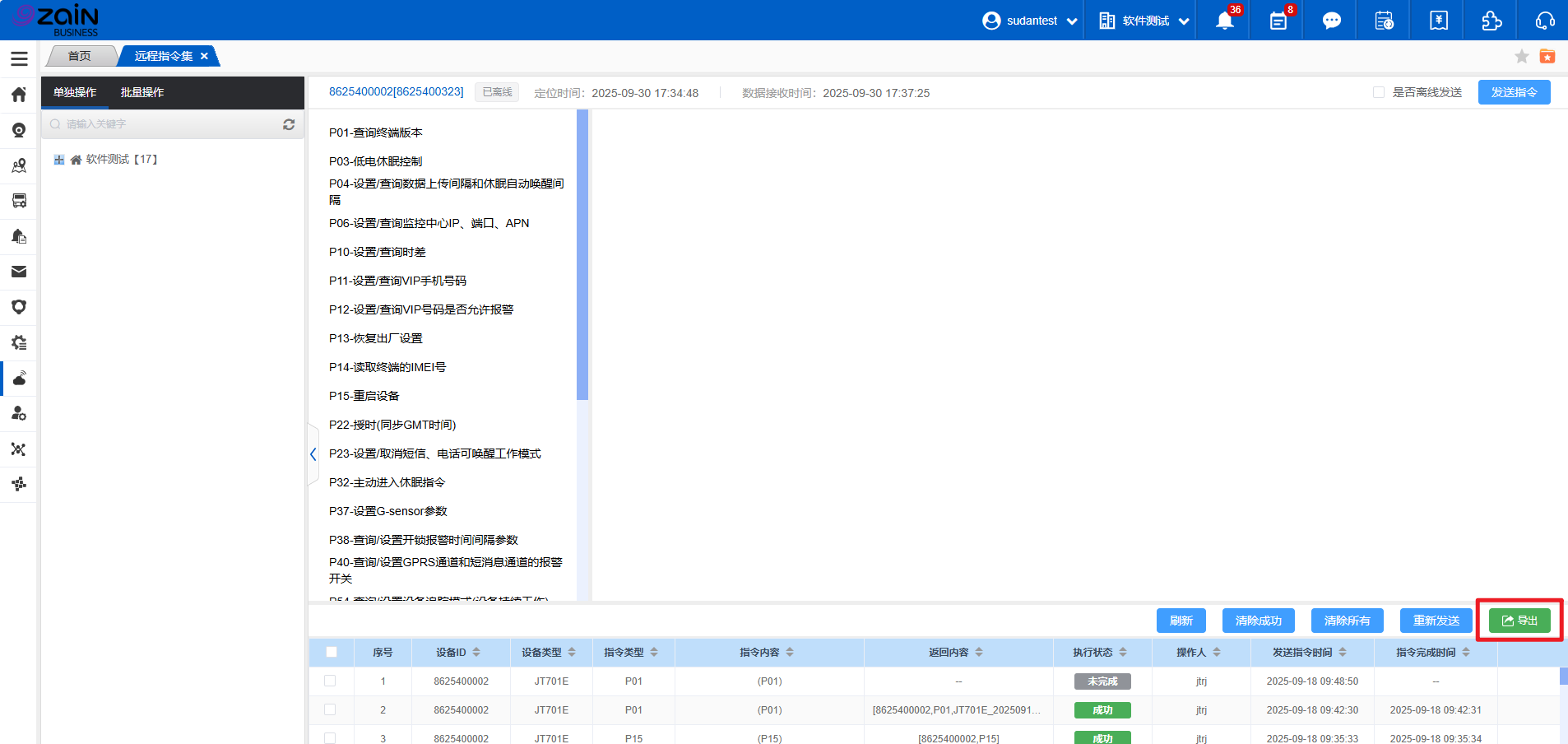Open the chat messages icon

[x=1331, y=21]
